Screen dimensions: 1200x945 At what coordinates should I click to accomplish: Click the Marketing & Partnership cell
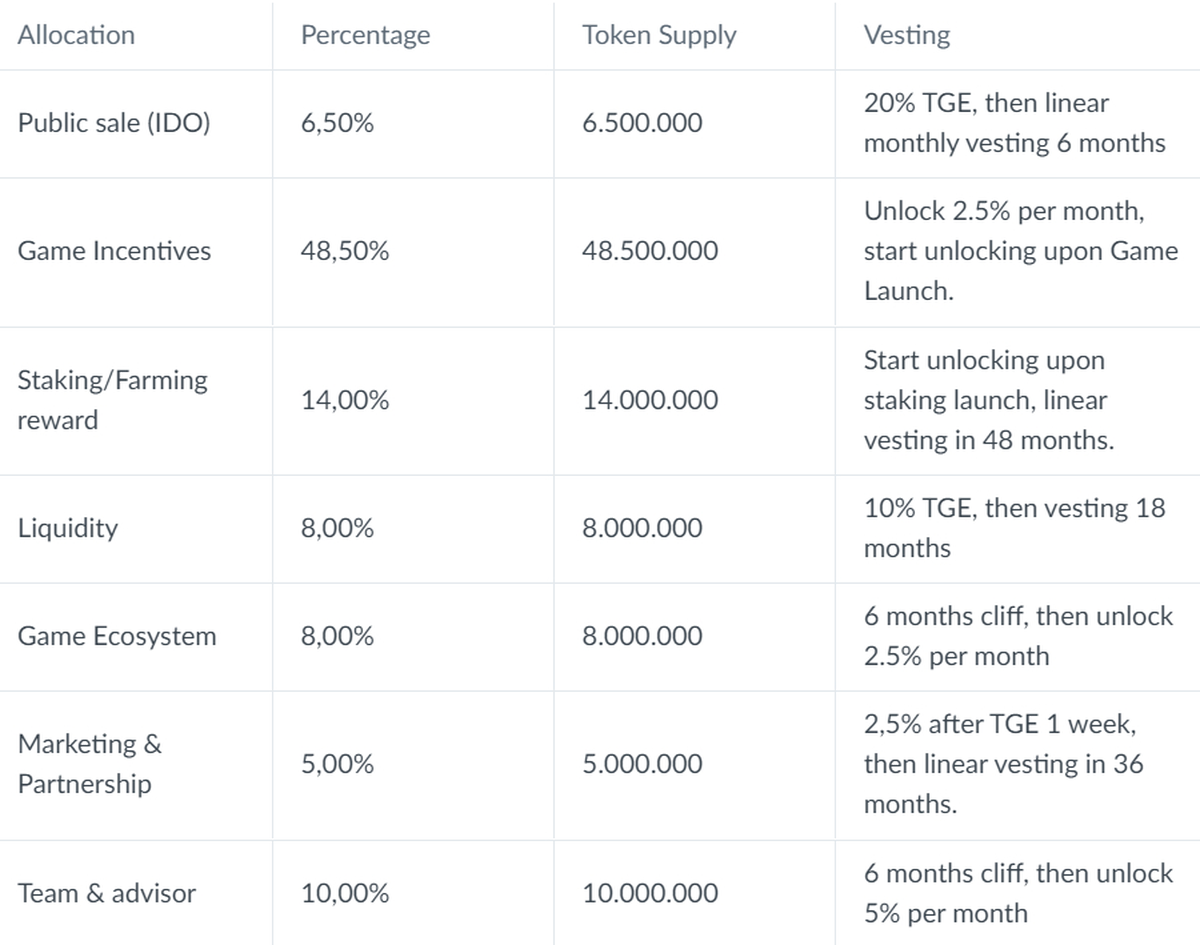coord(90,764)
